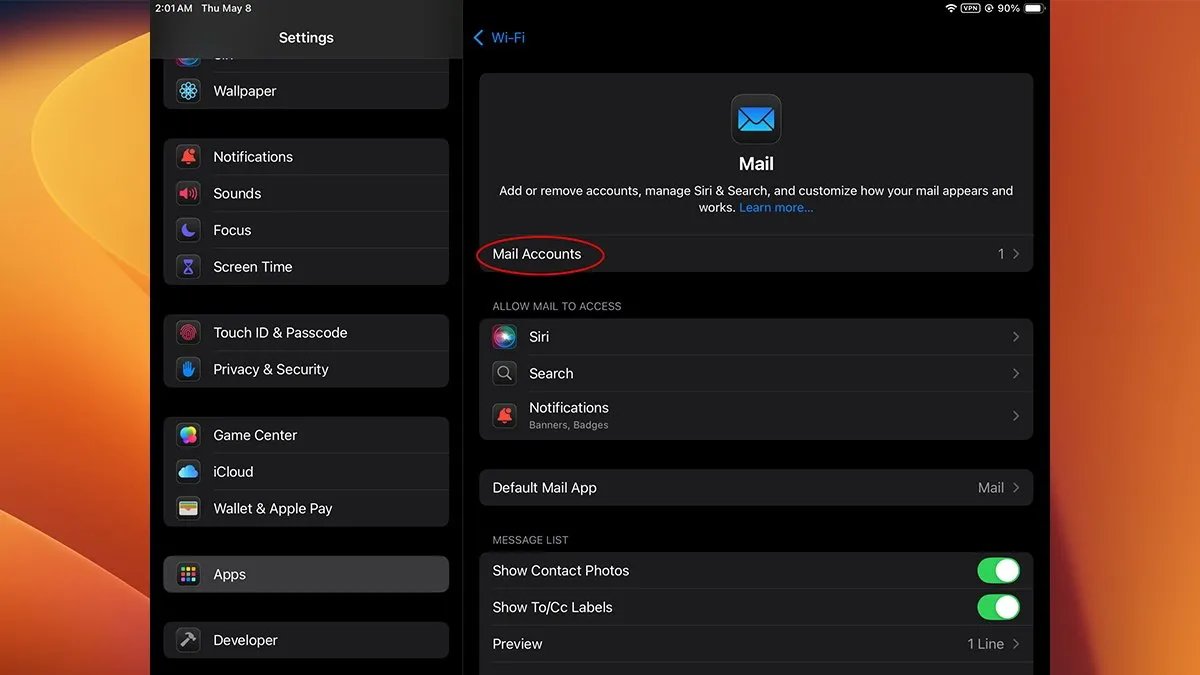Screen dimensions: 1200x675
Task: Disable Show Contact Photos
Action: pos(999,570)
